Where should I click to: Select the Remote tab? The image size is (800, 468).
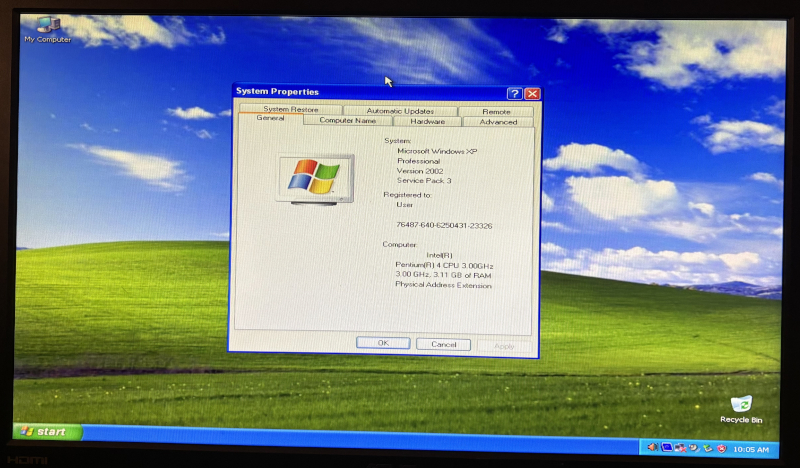(496, 112)
